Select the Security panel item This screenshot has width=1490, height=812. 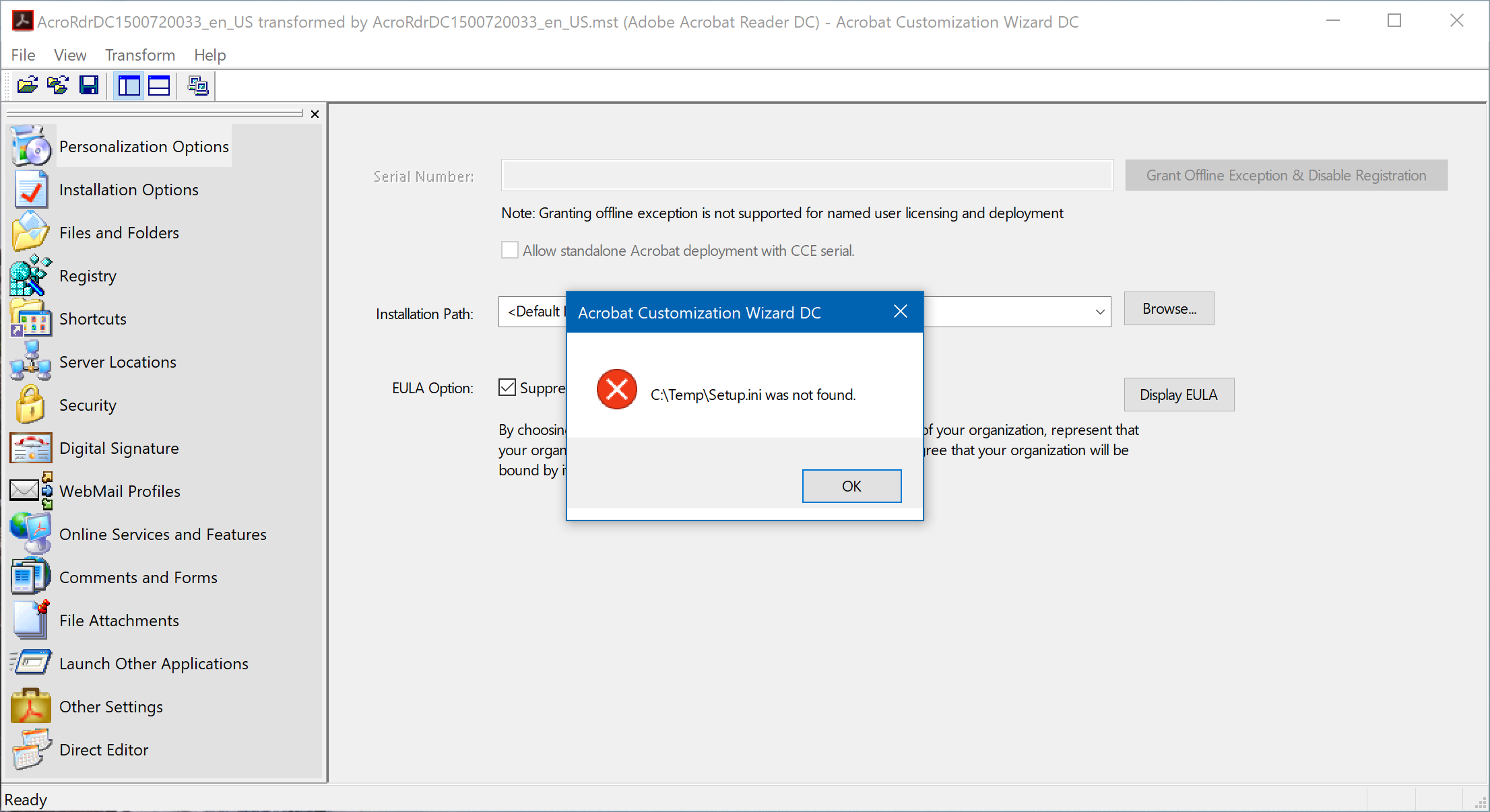88,405
